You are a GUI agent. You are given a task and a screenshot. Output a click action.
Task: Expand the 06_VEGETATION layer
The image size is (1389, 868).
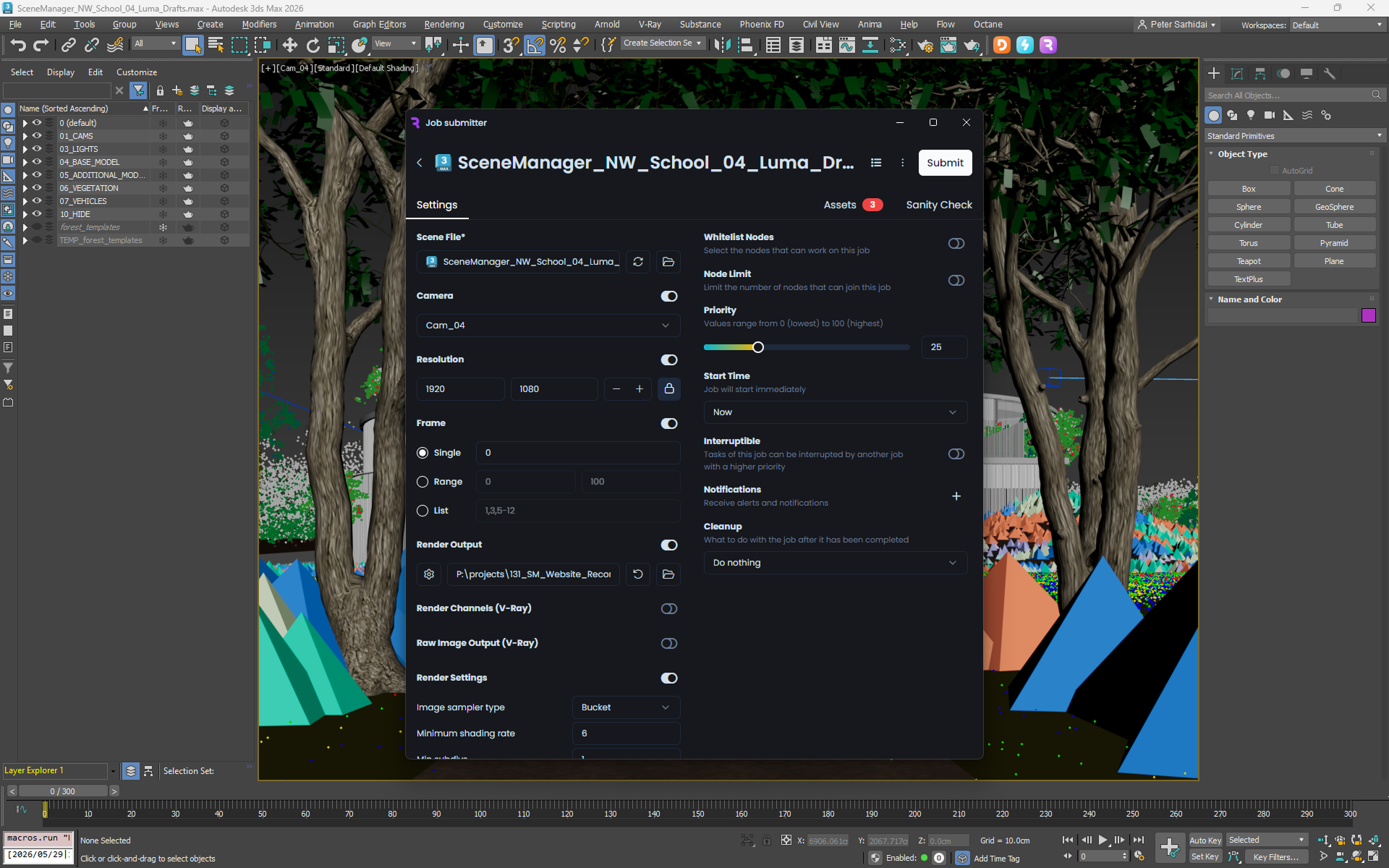pyautogui.click(x=25, y=189)
